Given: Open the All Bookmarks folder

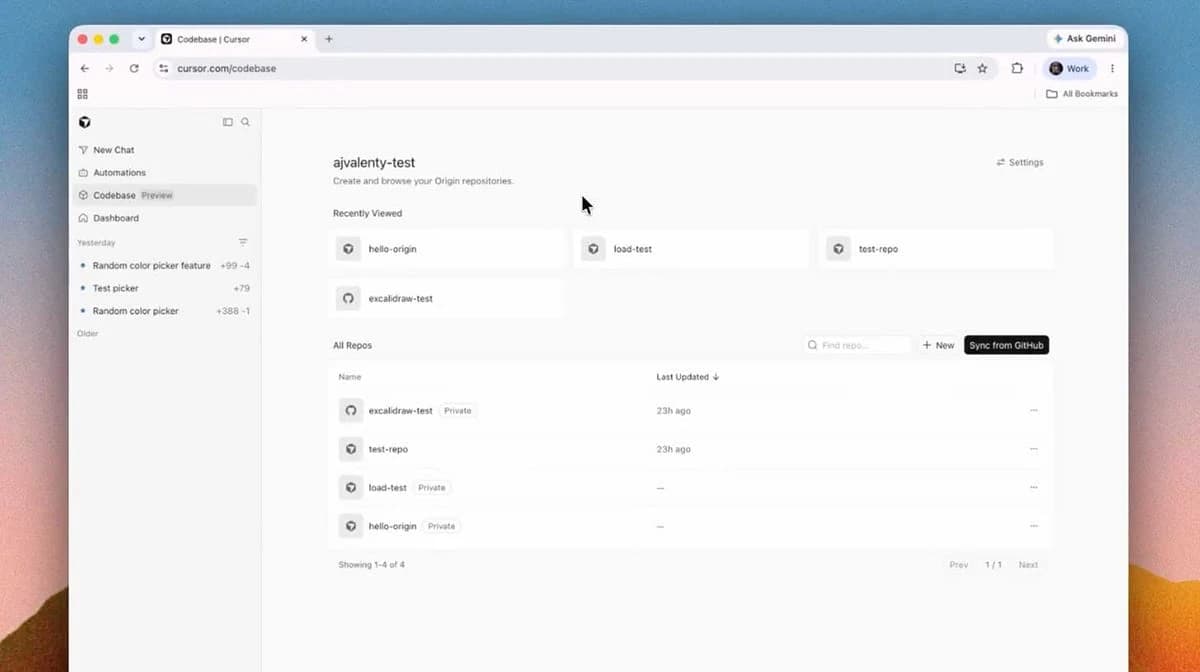Looking at the screenshot, I should [x=1082, y=94].
